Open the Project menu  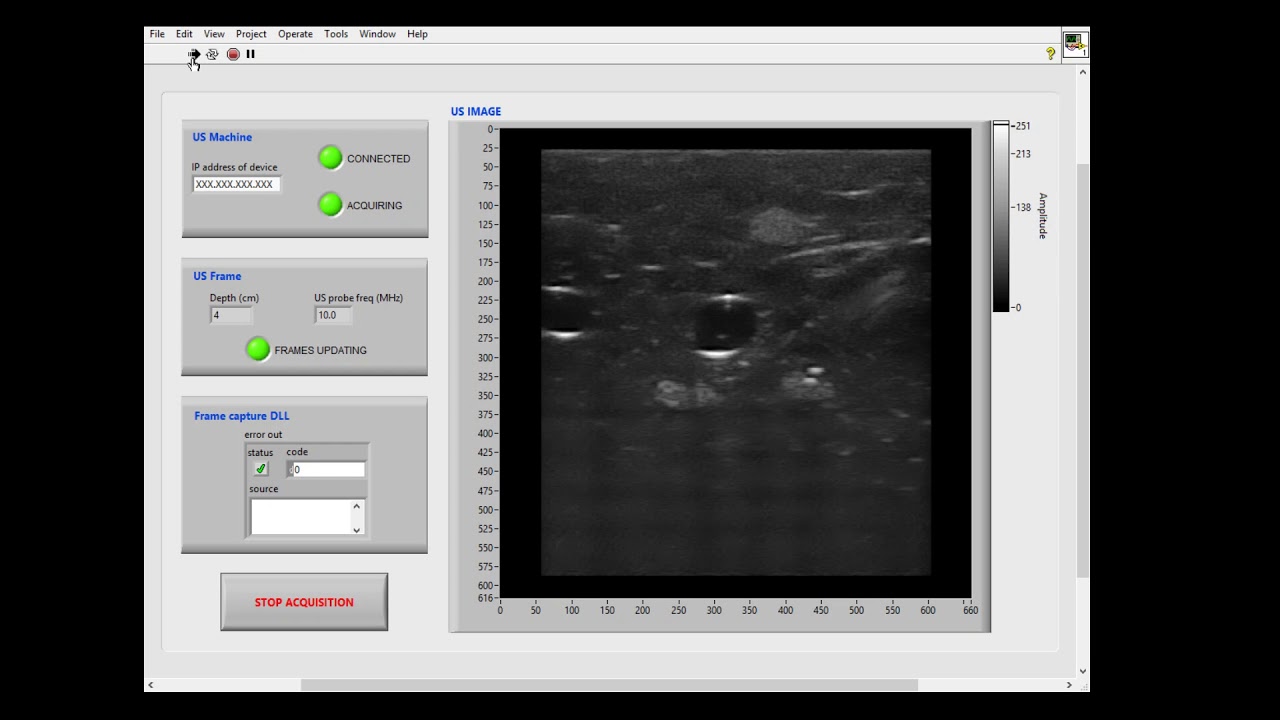tap(251, 34)
